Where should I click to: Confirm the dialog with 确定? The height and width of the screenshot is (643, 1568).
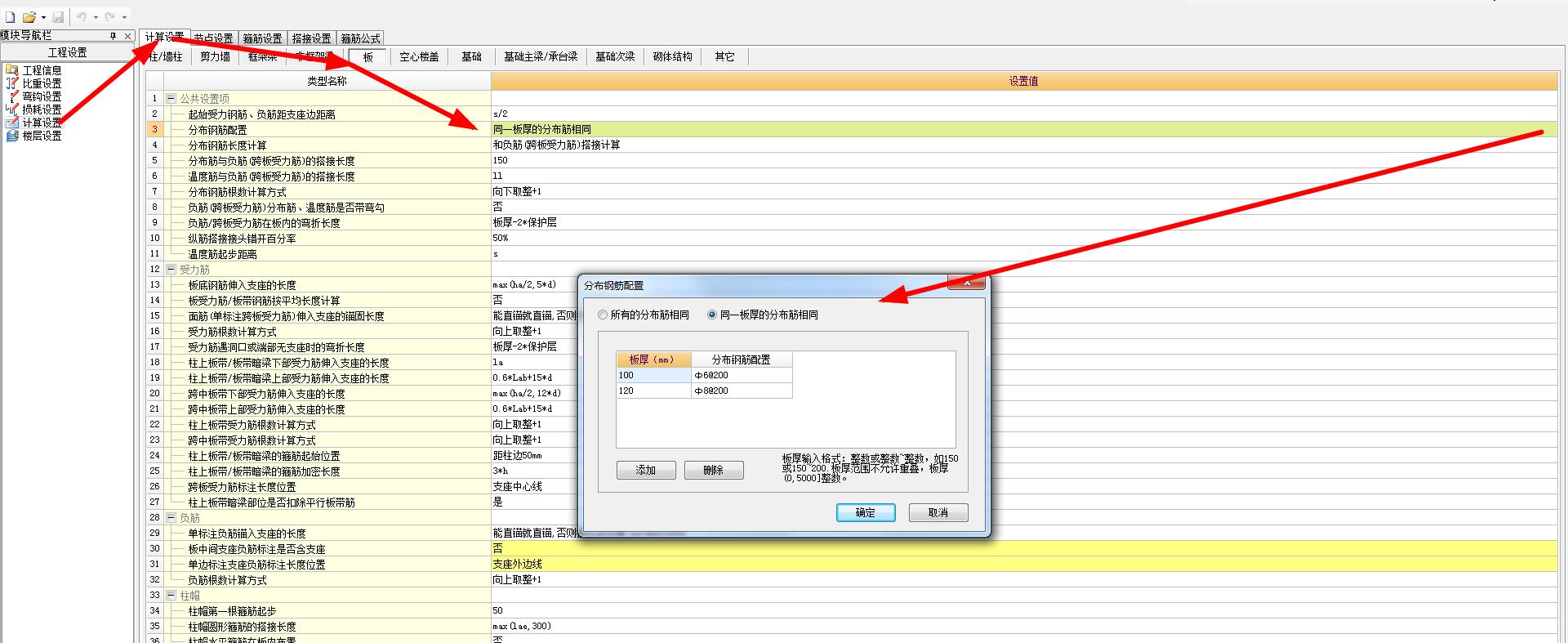[866, 513]
